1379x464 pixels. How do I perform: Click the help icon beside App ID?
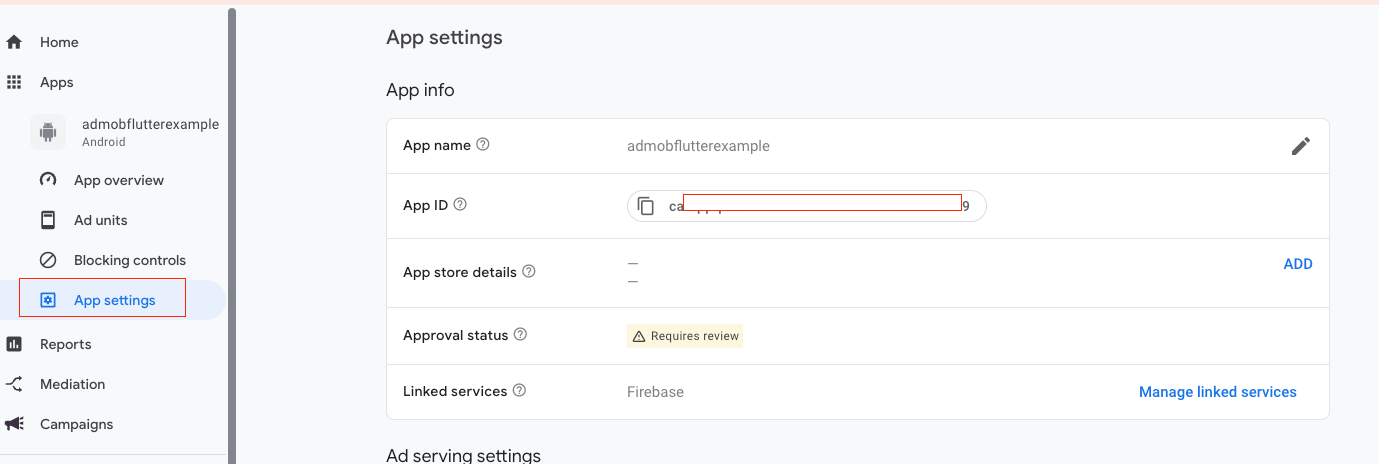[460, 205]
